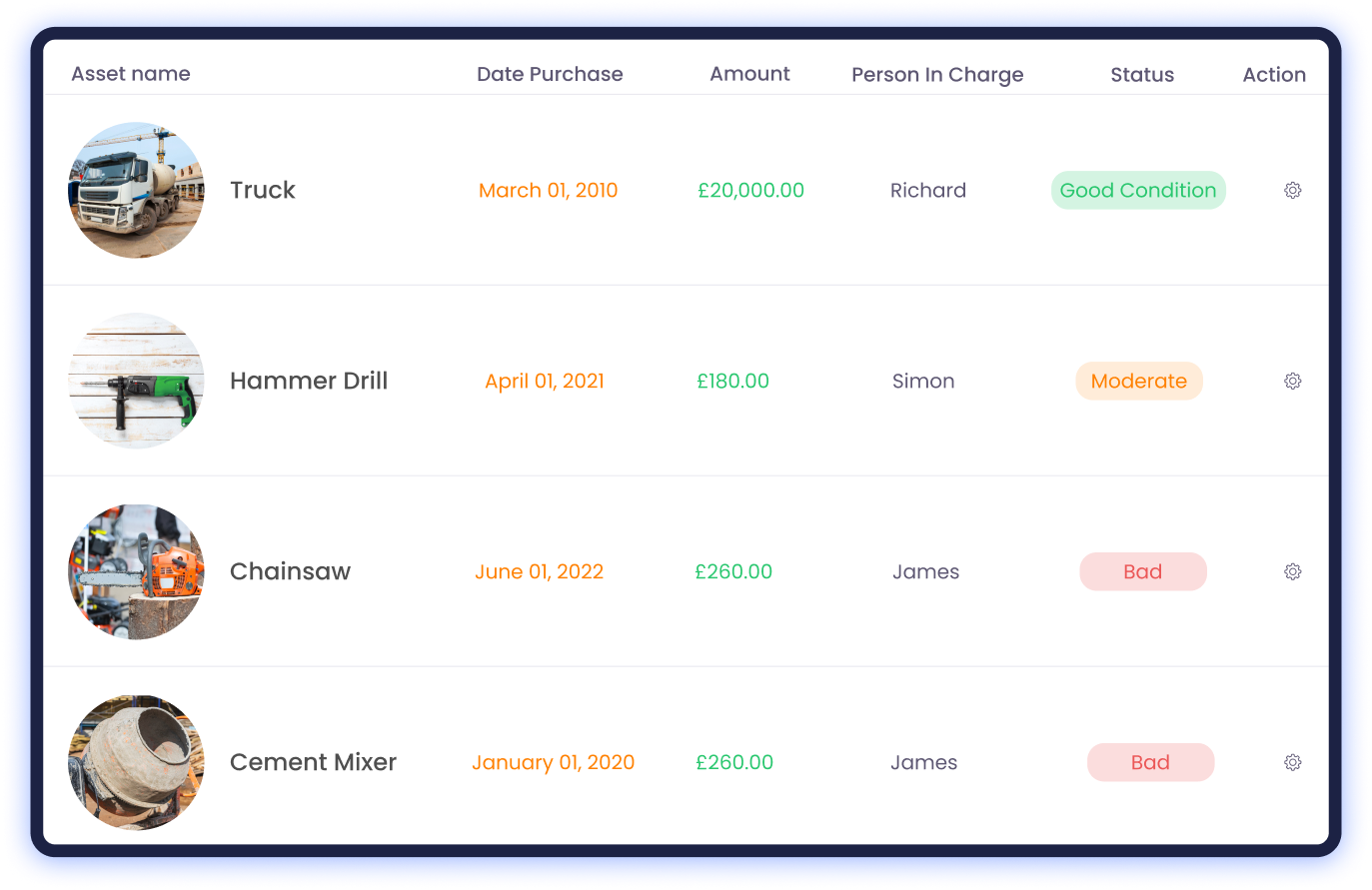
Task: Click the settings cog for Cement Mixer
Action: pyautogui.click(x=1292, y=762)
